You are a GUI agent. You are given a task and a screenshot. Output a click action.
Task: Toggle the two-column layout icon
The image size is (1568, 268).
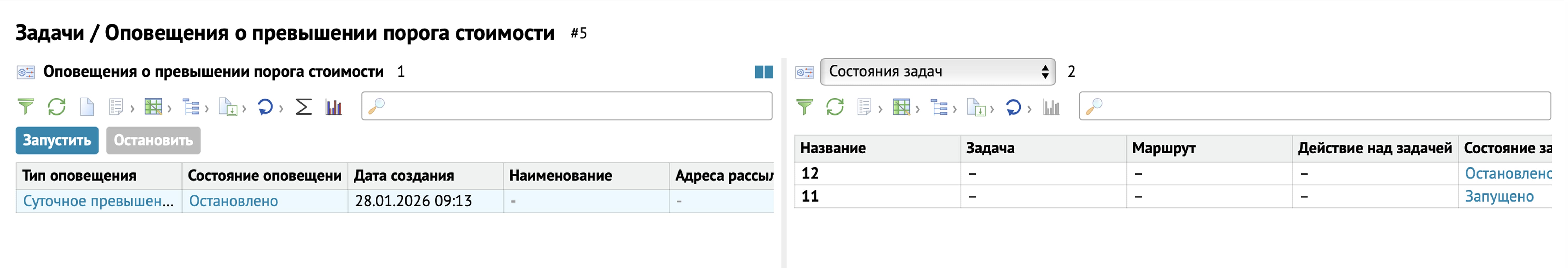[x=763, y=72]
